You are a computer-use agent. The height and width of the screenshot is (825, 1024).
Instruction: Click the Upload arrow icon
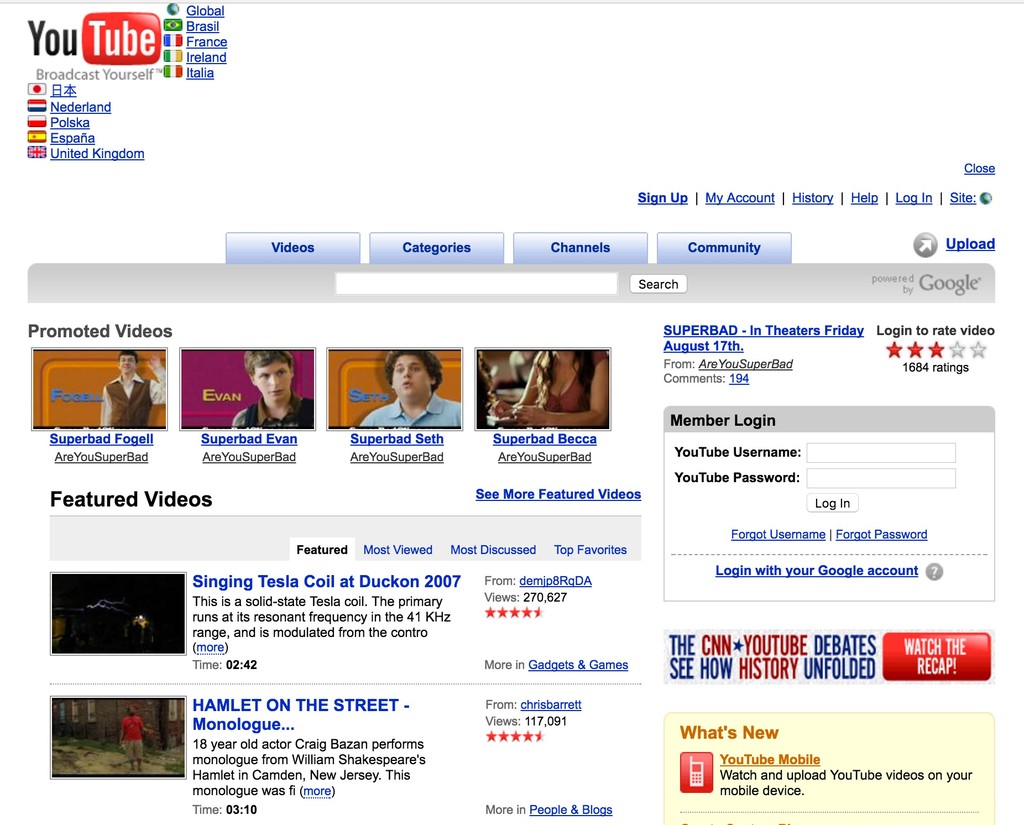(x=927, y=244)
